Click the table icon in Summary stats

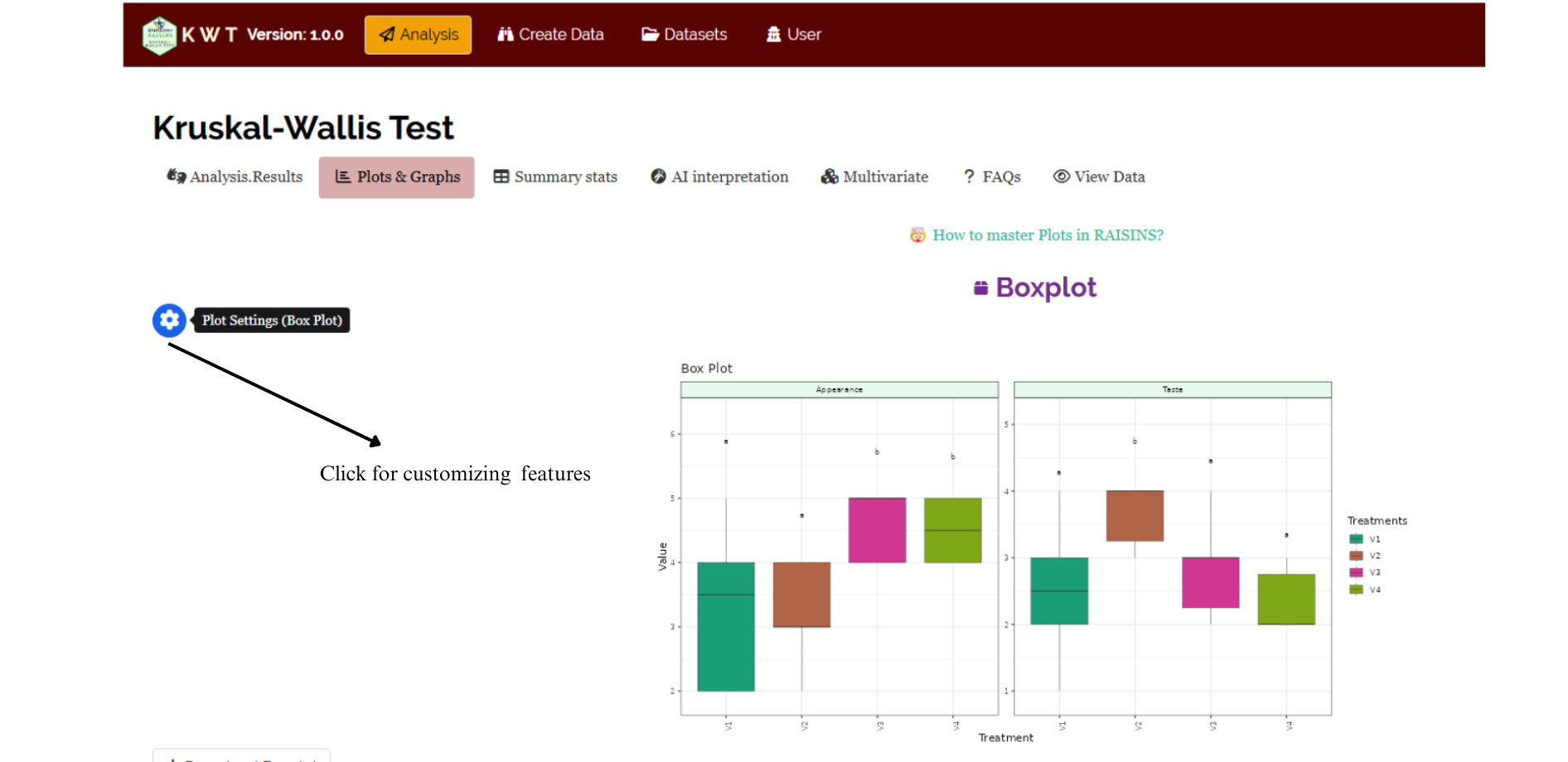(501, 176)
